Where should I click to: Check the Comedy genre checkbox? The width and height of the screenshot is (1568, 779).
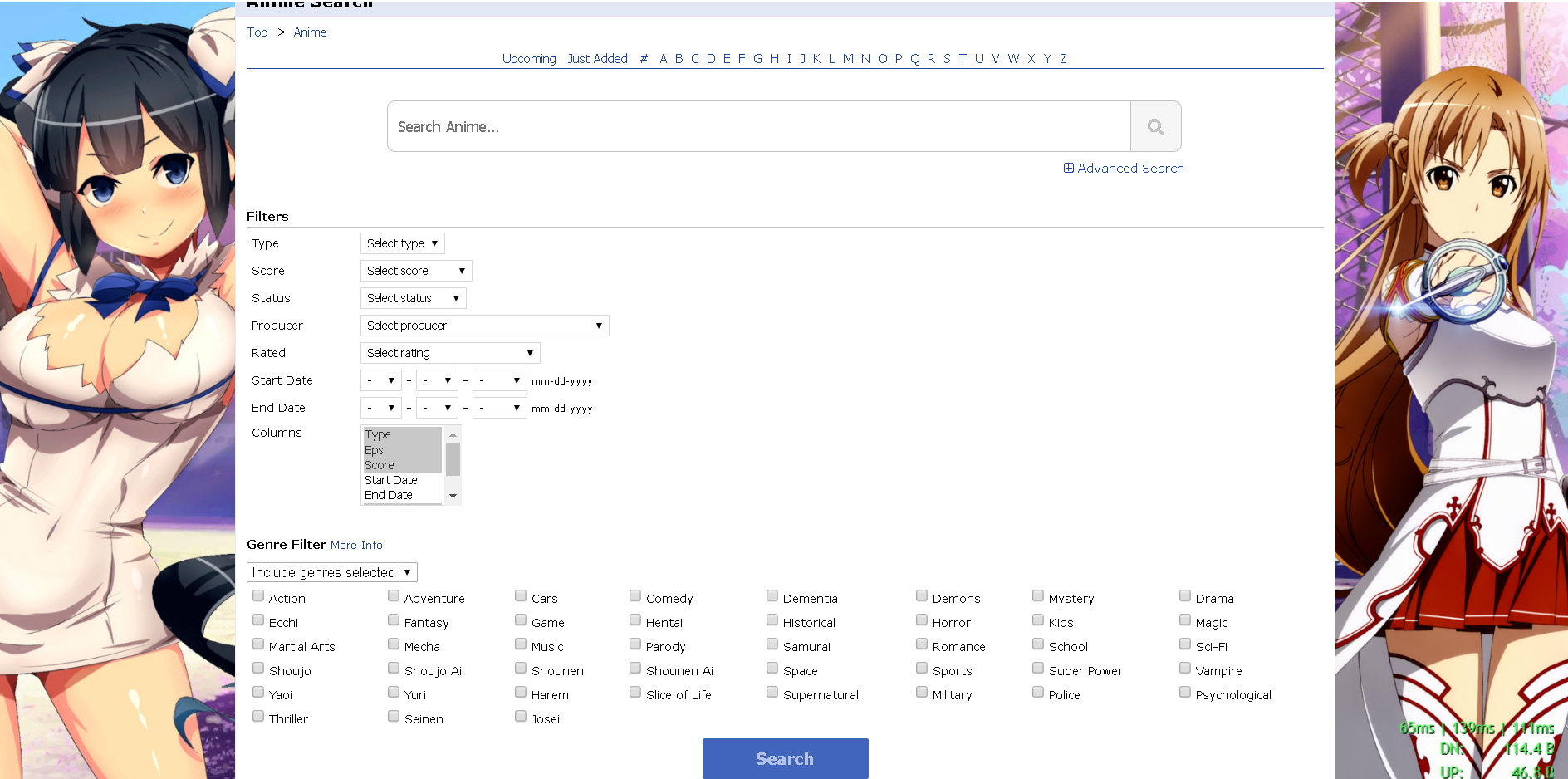pos(635,596)
